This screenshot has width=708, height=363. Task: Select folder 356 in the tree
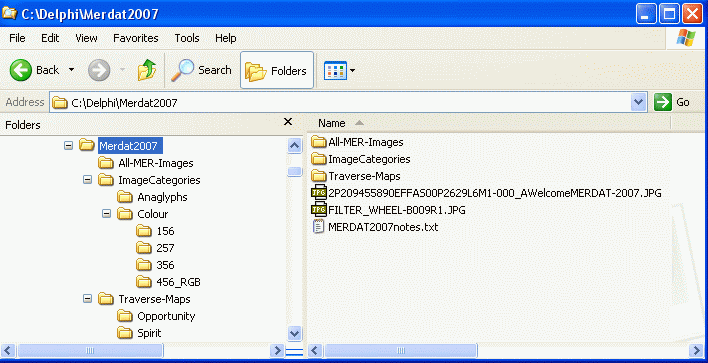165,265
